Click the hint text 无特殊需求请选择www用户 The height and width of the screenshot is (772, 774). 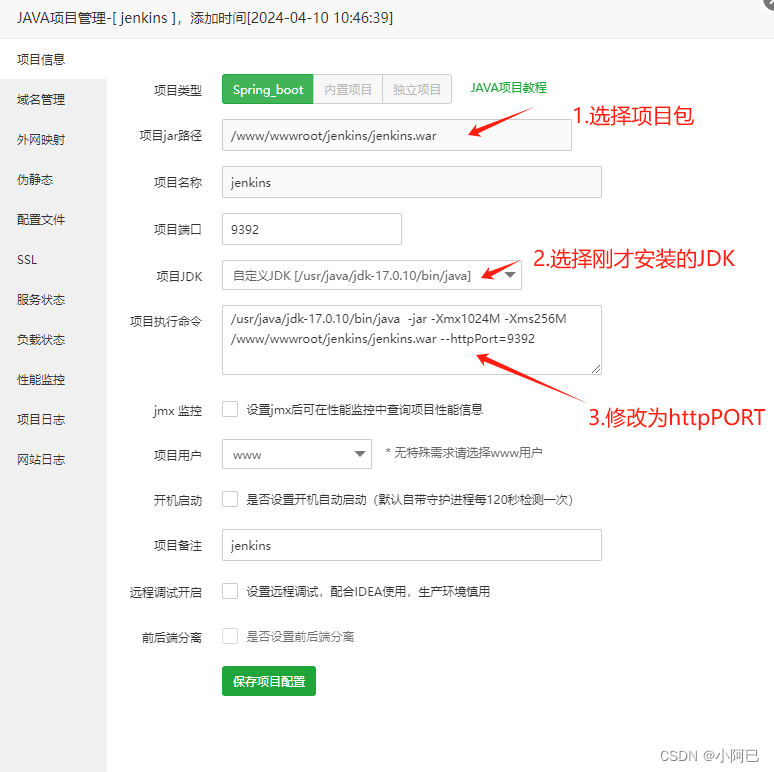coord(464,453)
